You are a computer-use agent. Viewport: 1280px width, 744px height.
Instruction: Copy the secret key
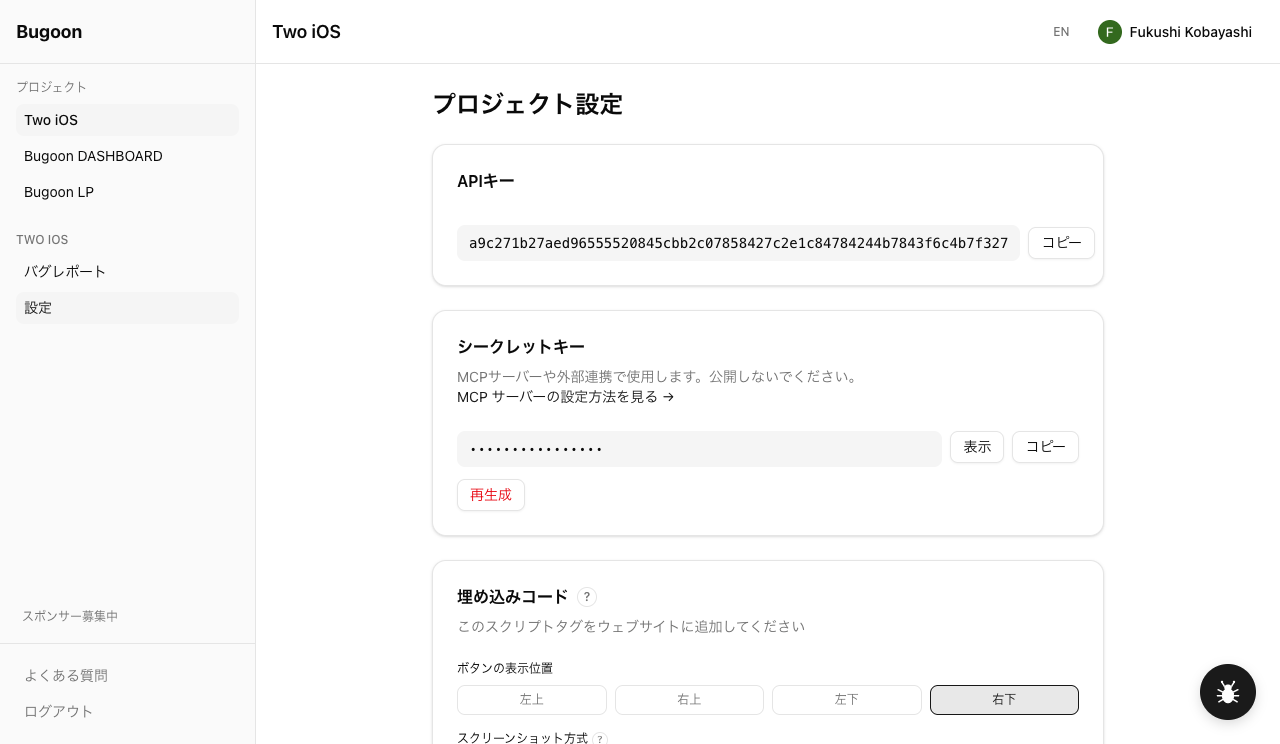coord(1045,447)
